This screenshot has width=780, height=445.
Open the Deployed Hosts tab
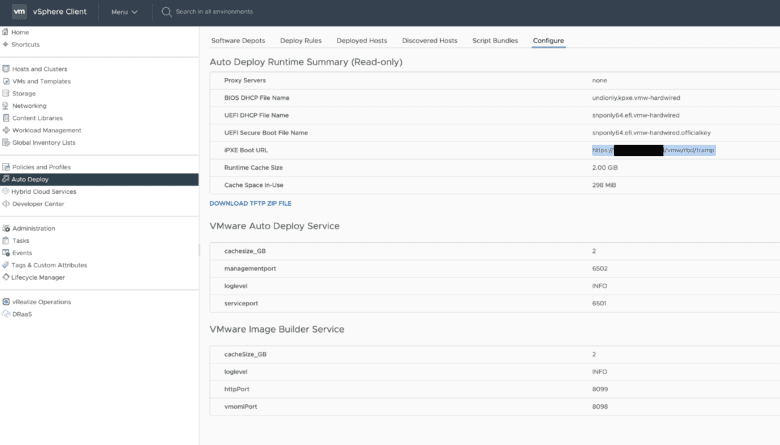click(362, 40)
